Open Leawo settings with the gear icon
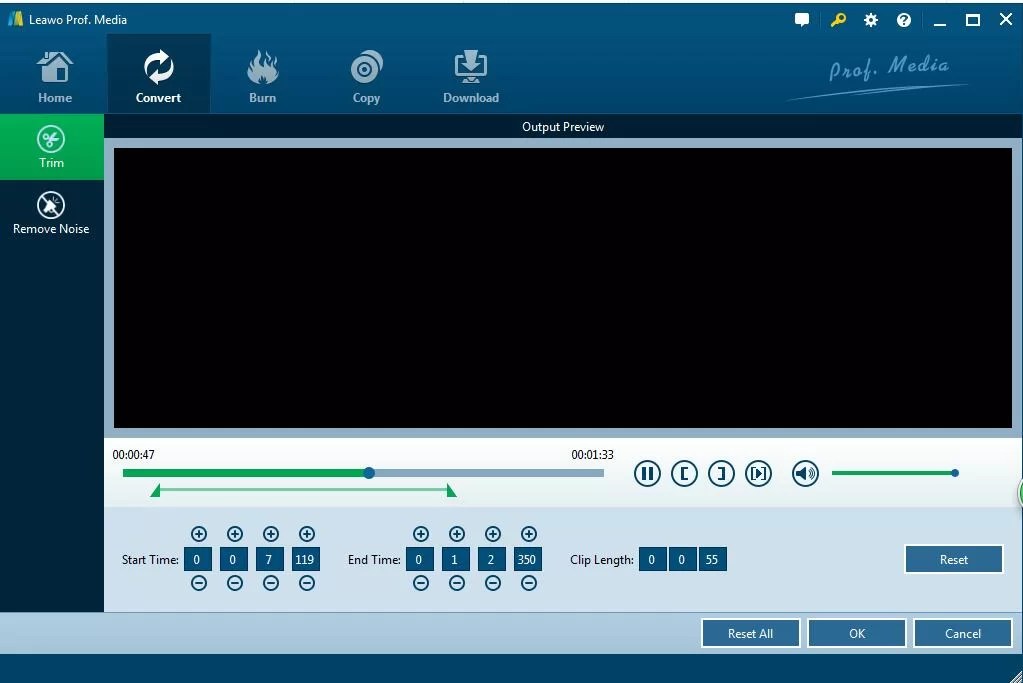Viewport: 1023px width, 683px height. coord(870,19)
